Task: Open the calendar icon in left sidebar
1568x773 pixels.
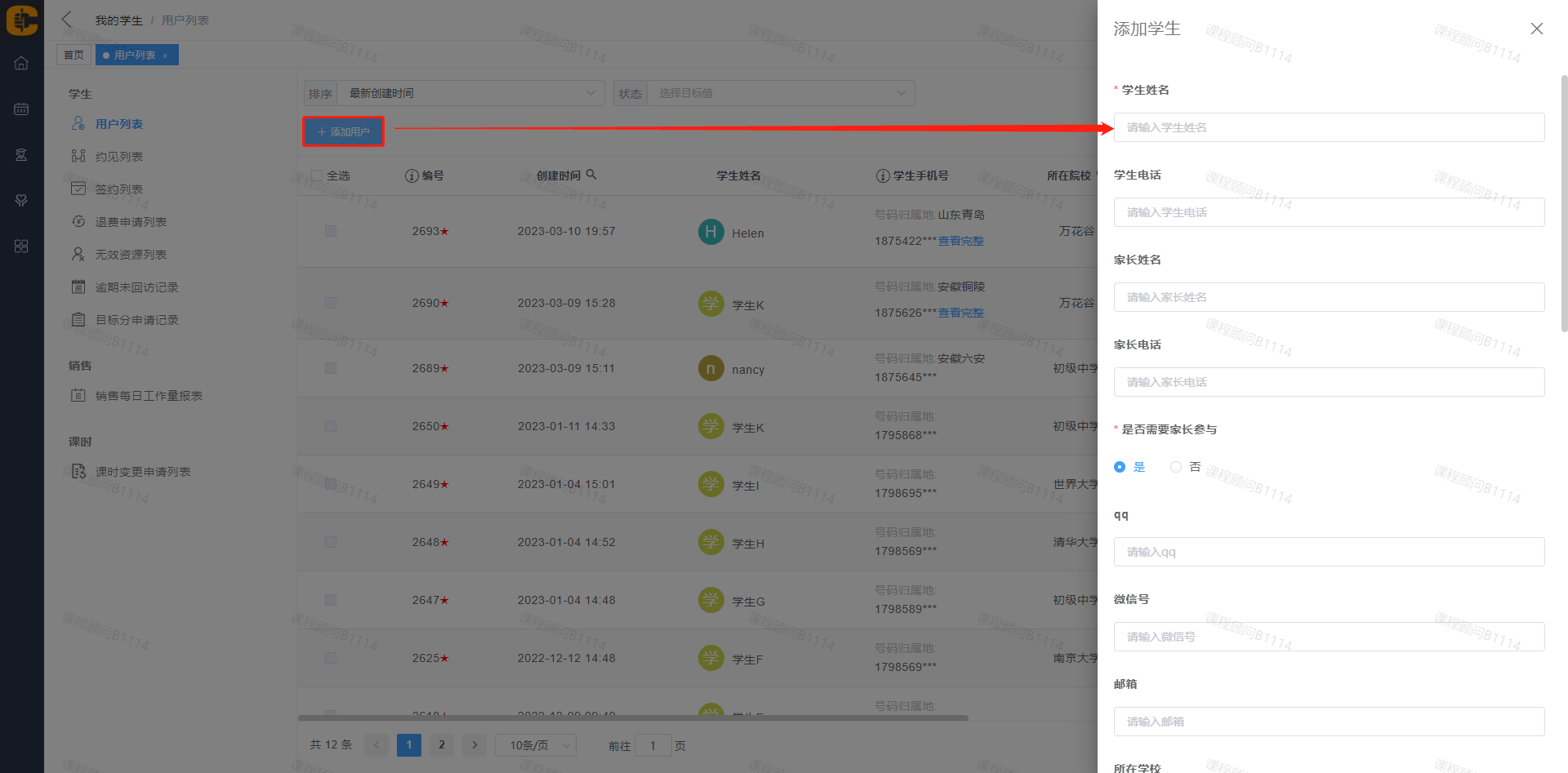Action: click(x=21, y=109)
